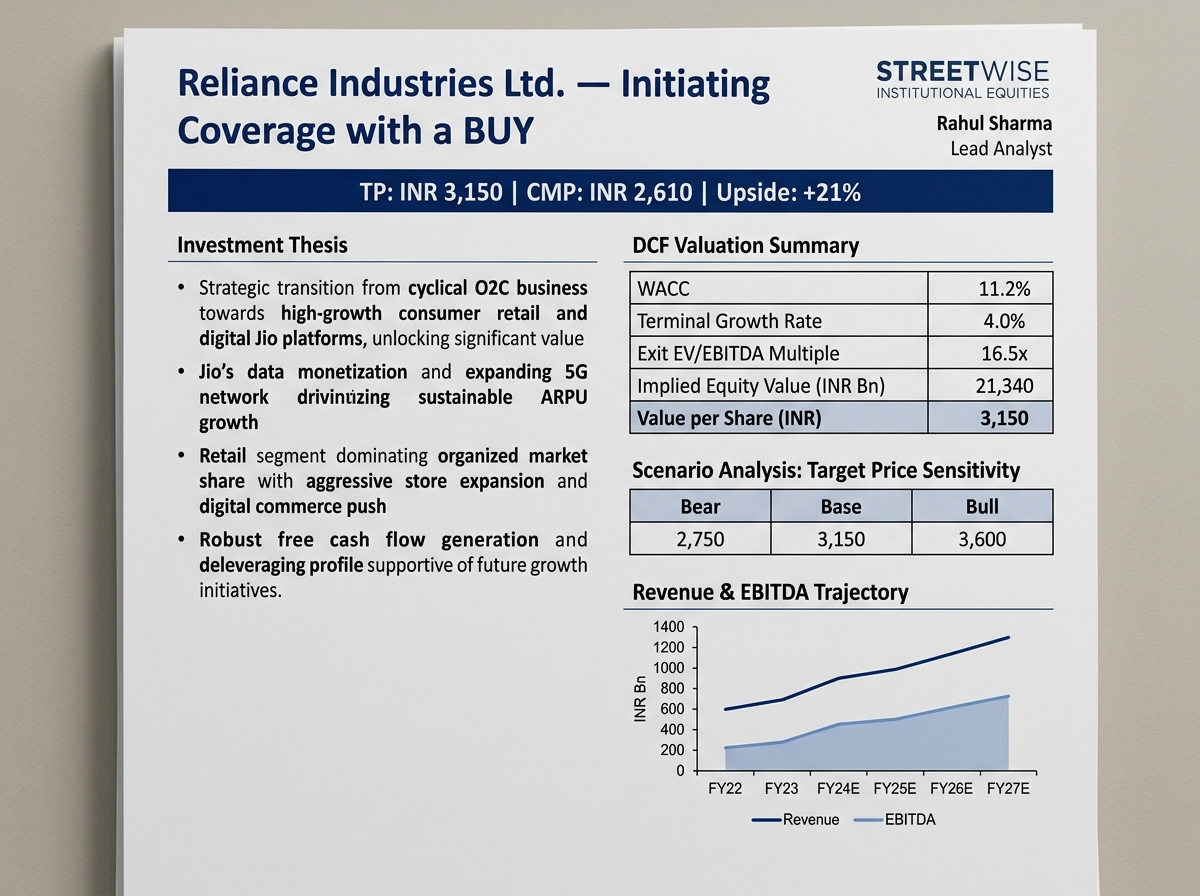
Task: Click the 'FY22' axis label
Action: pyautogui.click(x=725, y=789)
